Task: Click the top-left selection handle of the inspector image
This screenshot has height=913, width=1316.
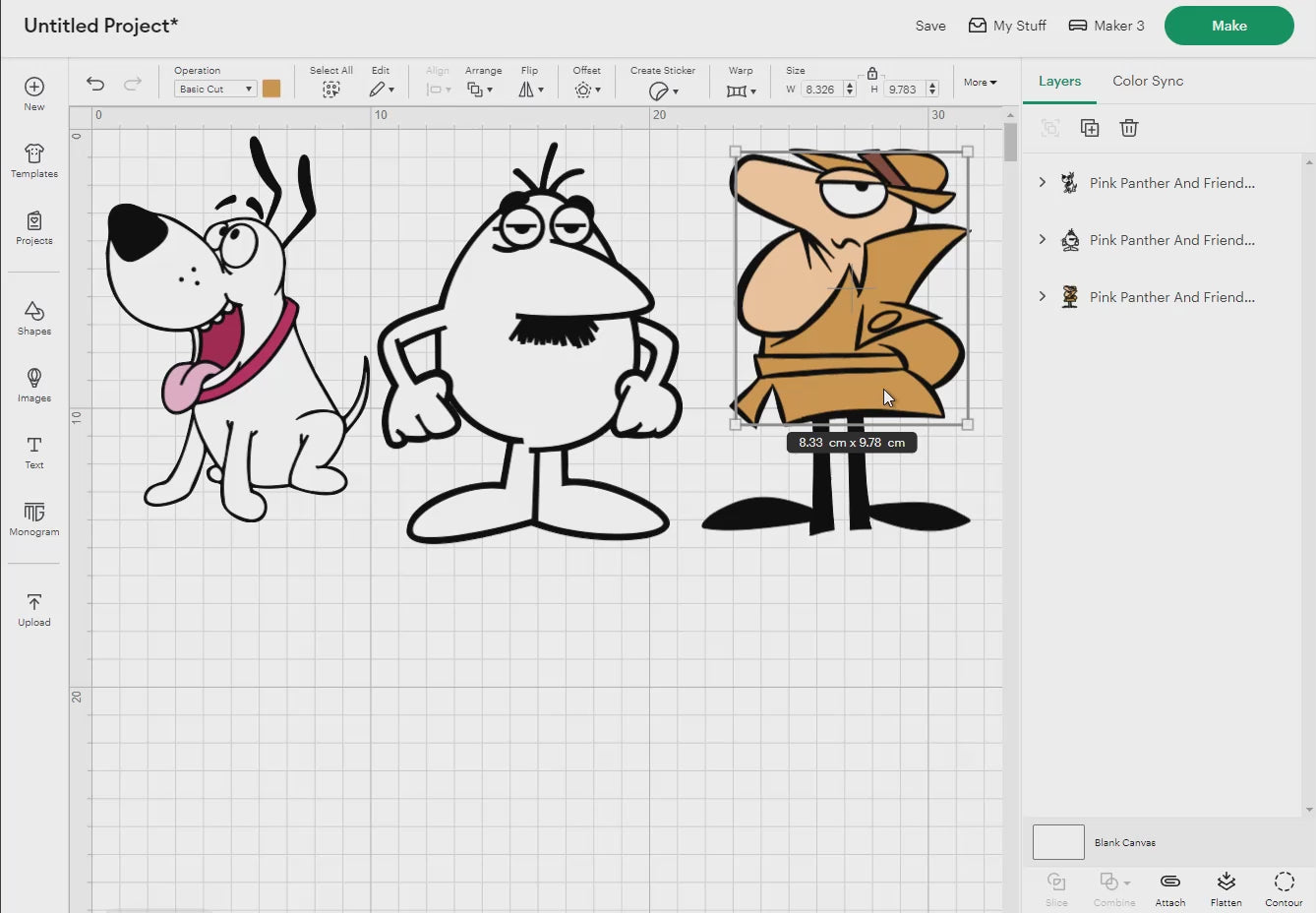Action: click(x=736, y=152)
